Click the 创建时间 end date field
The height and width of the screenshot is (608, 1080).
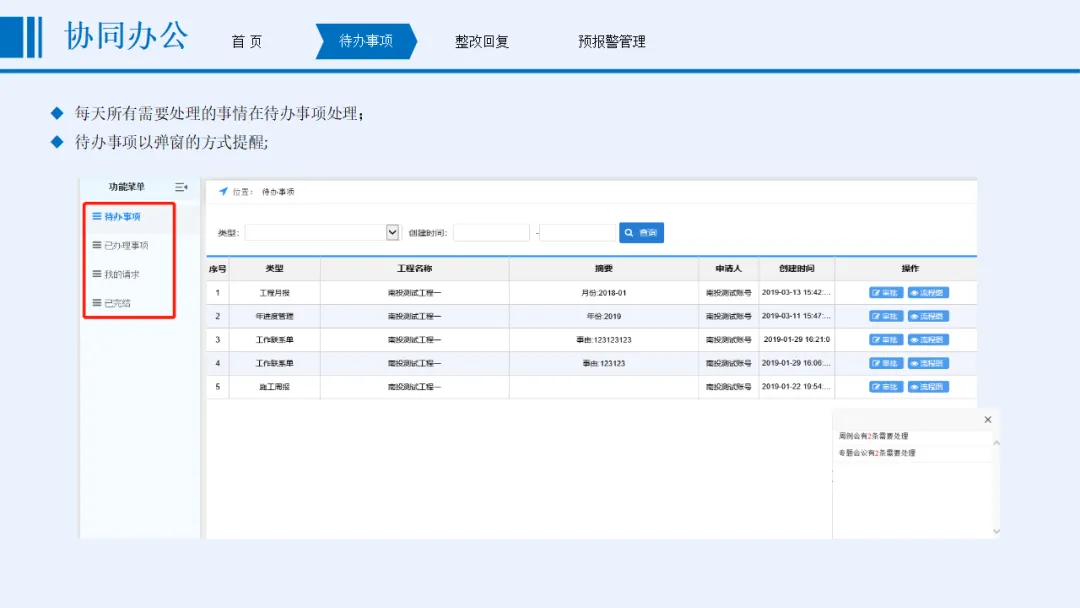point(577,233)
